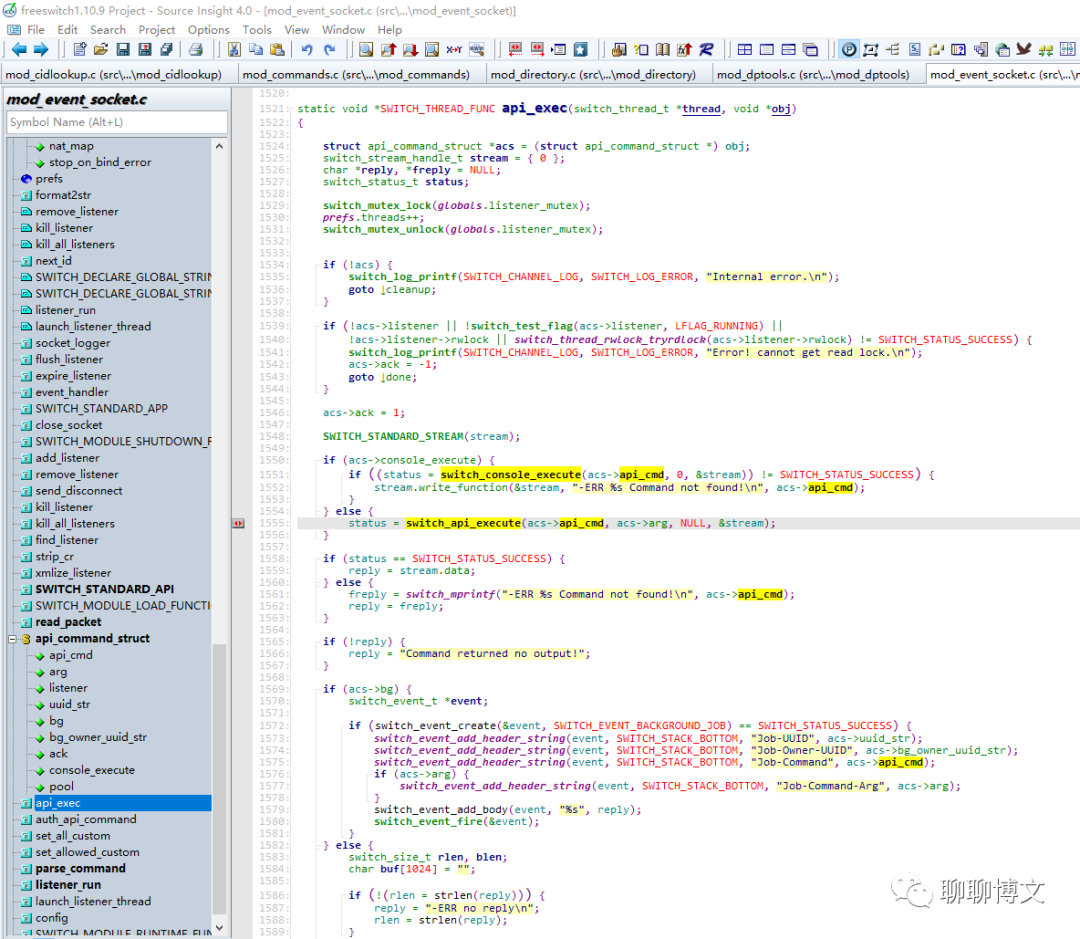Screen dimensions: 1080x939
Task: Switch to mod_directory.c tab
Action: [592, 74]
